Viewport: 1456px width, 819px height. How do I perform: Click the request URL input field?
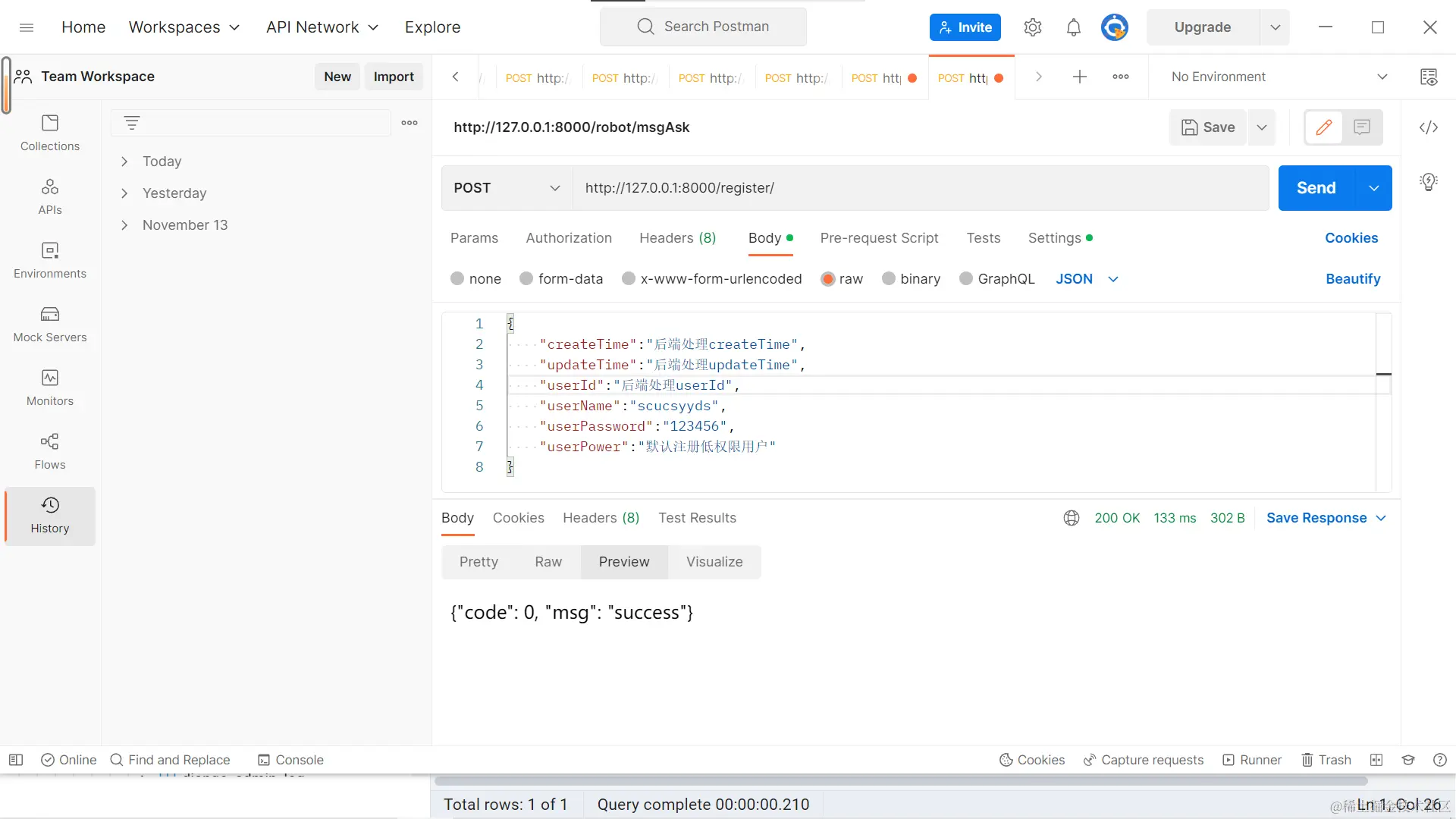[x=921, y=188]
